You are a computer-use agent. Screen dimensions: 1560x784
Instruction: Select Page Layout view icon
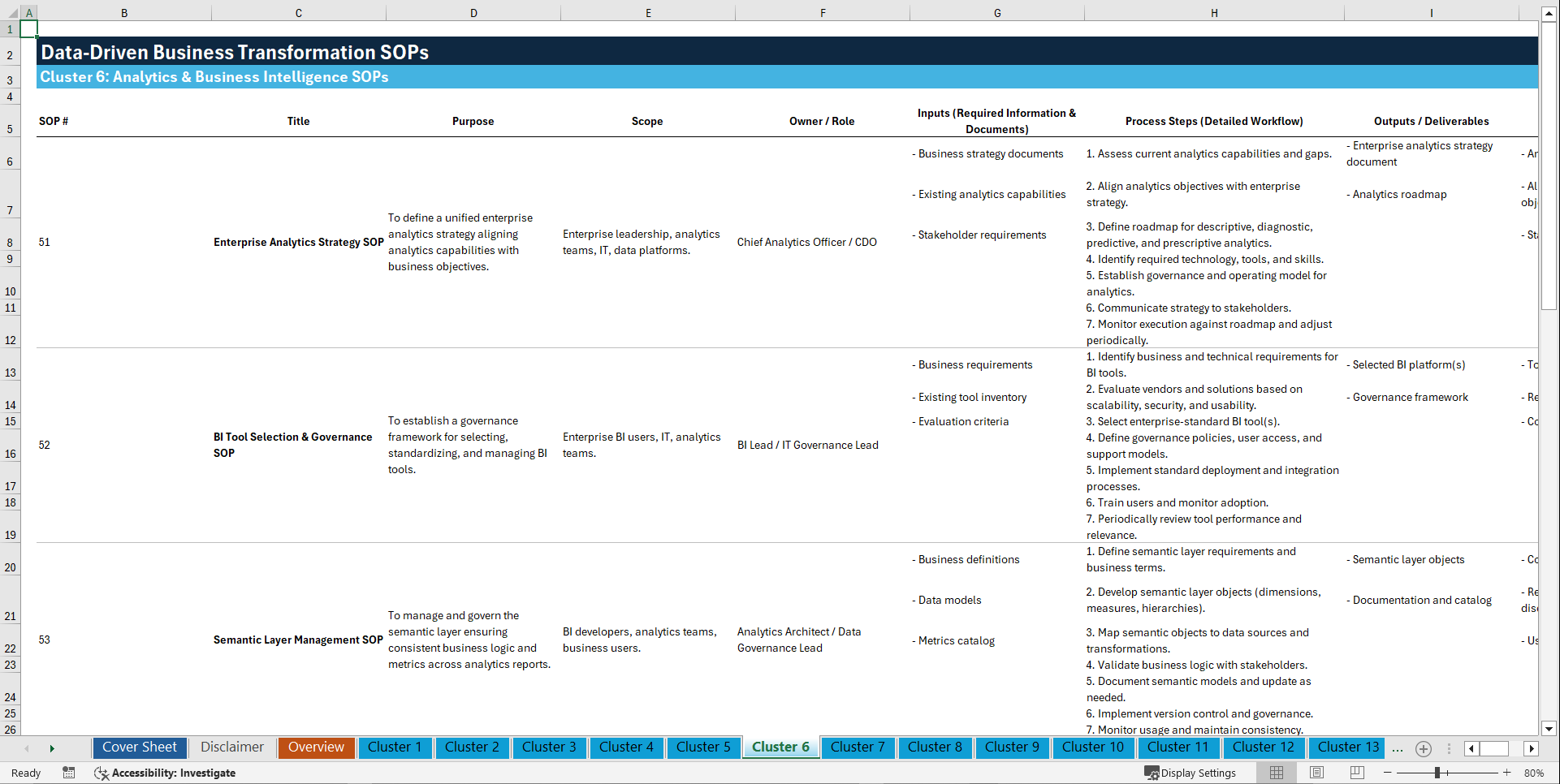click(x=1316, y=773)
